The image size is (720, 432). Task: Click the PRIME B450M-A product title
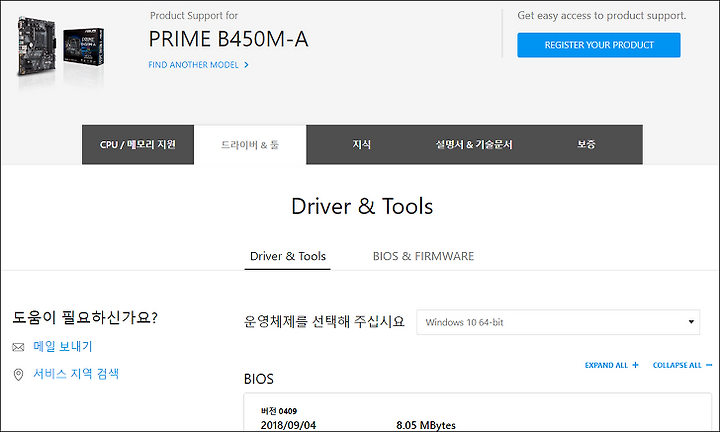click(228, 39)
